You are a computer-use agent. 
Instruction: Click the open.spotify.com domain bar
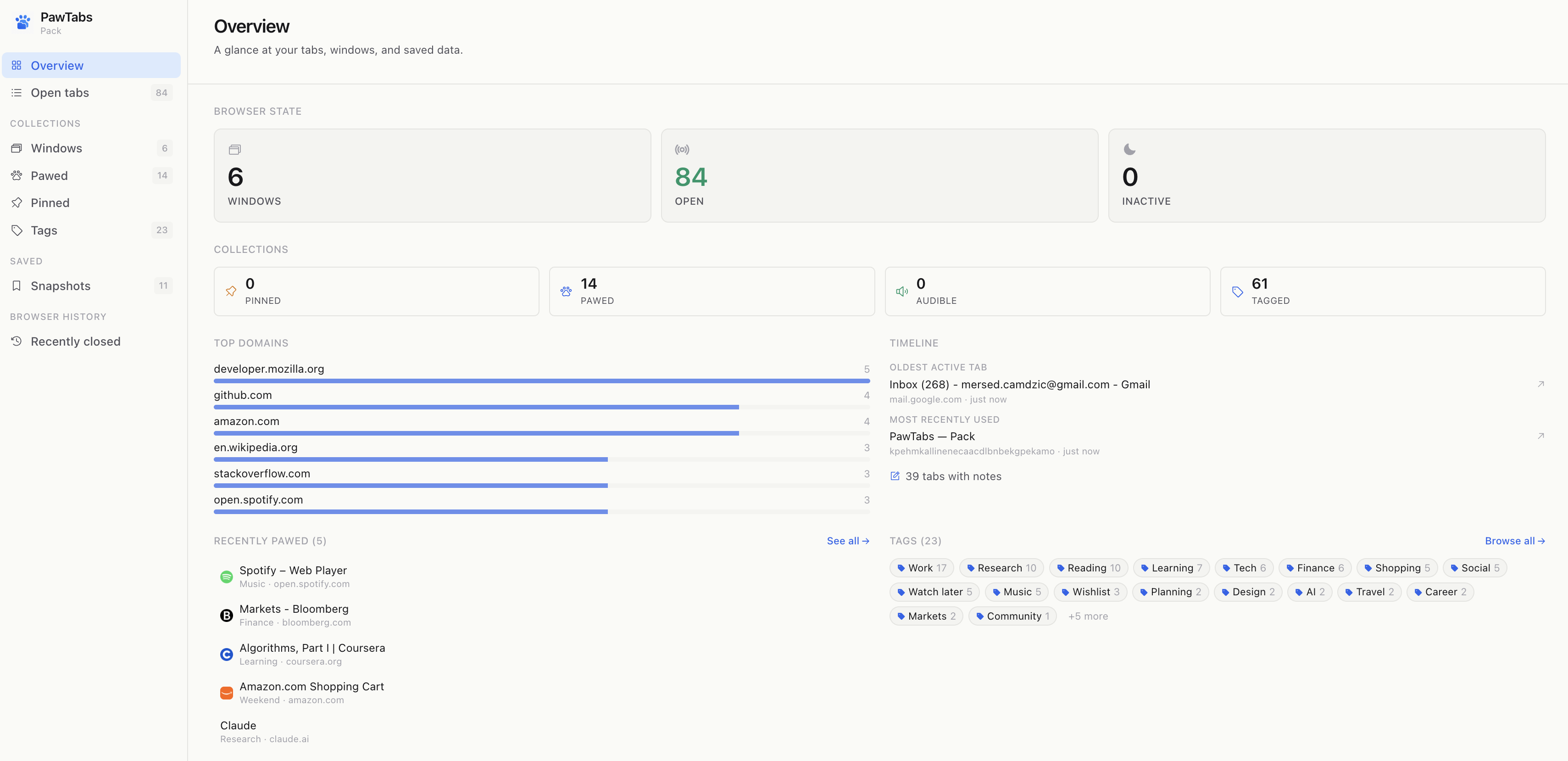[x=542, y=511]
